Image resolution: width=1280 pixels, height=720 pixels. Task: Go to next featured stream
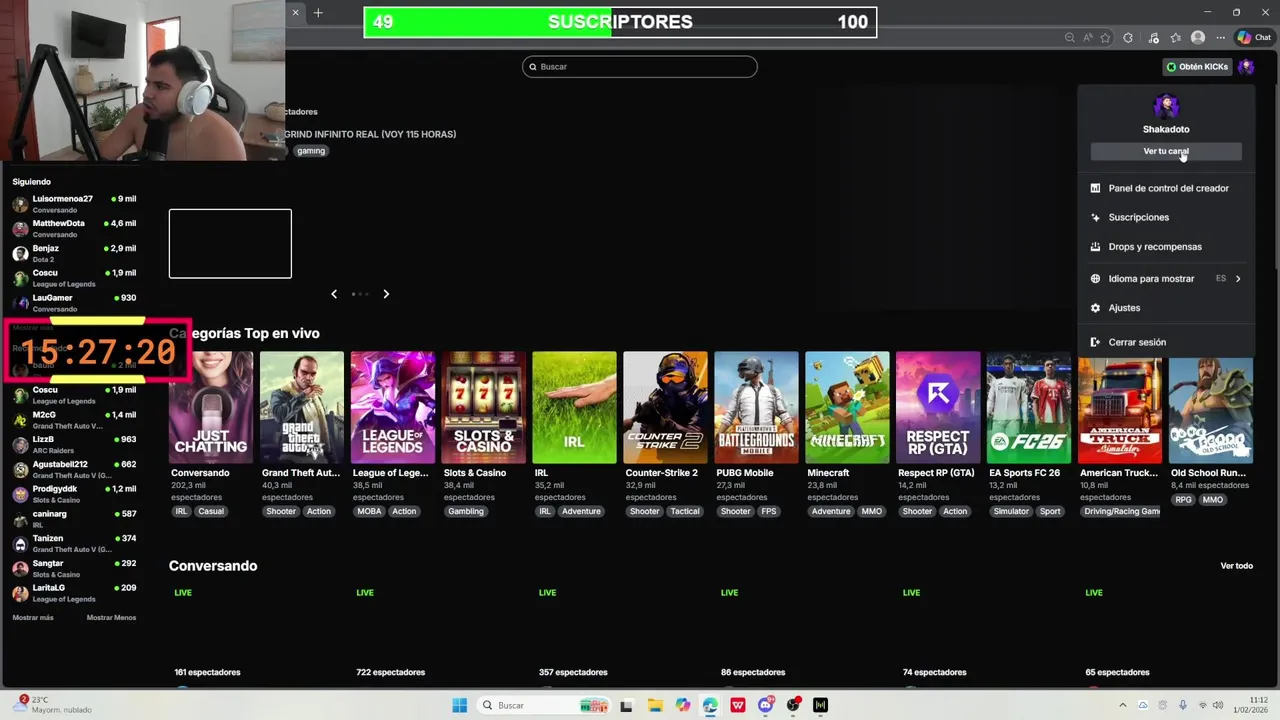point(386,294)
